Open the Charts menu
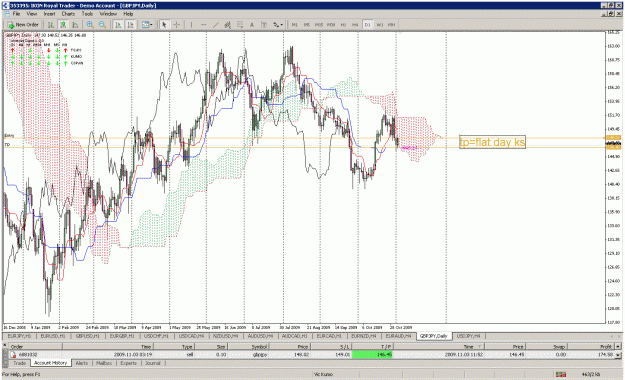Viewport: 625px width, 380px height. tap(68, 14)
